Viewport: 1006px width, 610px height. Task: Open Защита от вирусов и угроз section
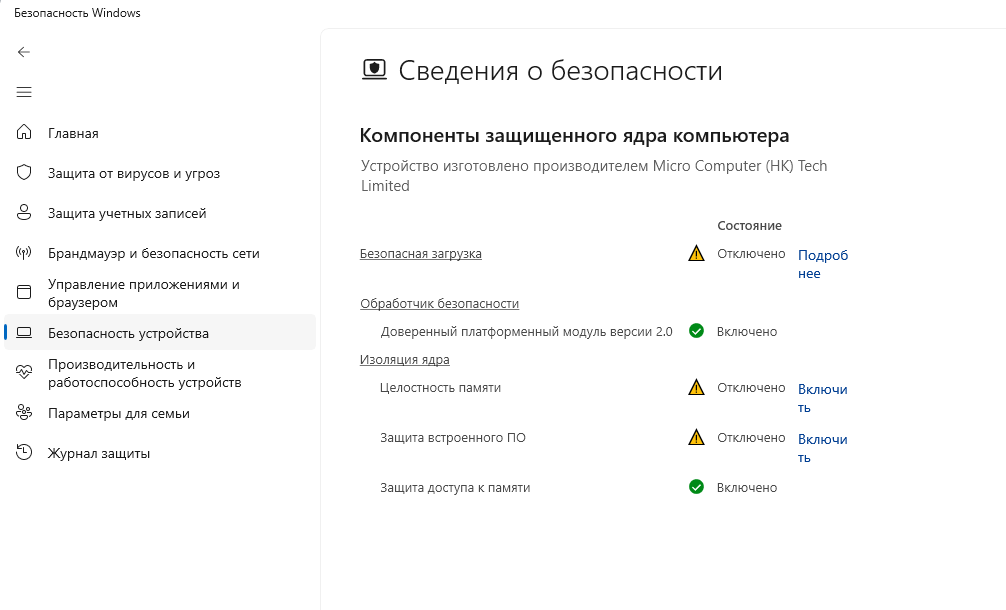[x=133, y=173]
